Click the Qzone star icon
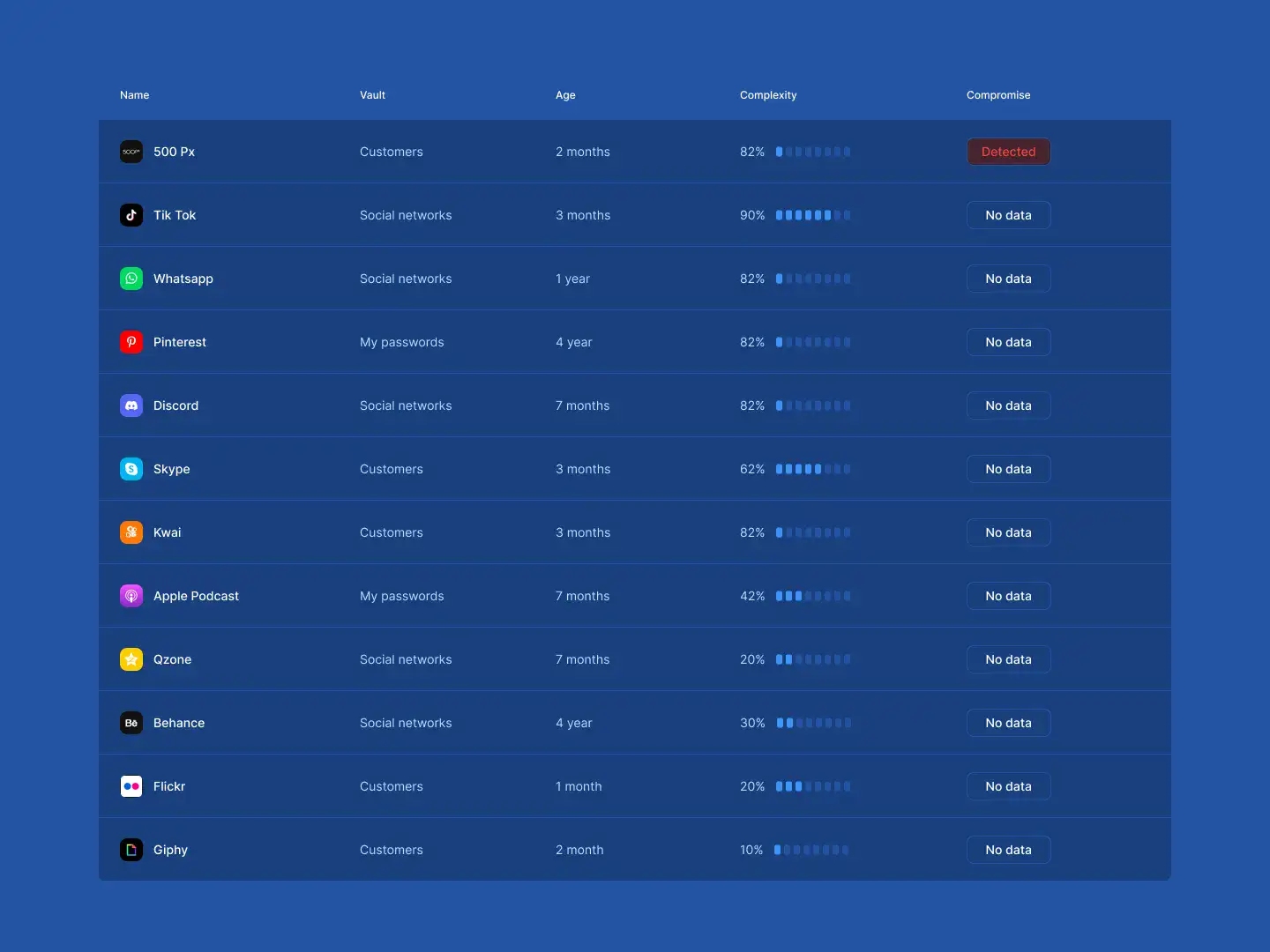 (131, 659)
